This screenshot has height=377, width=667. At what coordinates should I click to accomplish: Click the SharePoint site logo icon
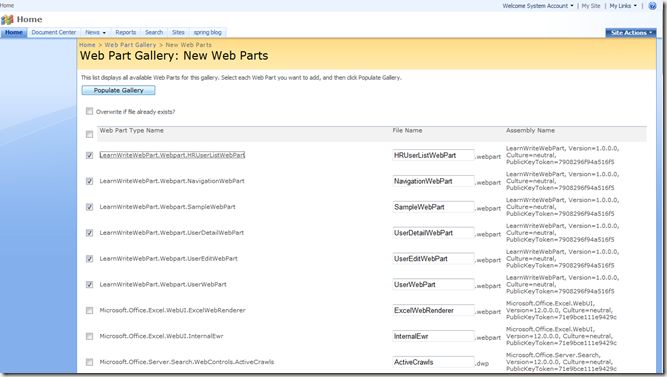click(x=7, y=20)
